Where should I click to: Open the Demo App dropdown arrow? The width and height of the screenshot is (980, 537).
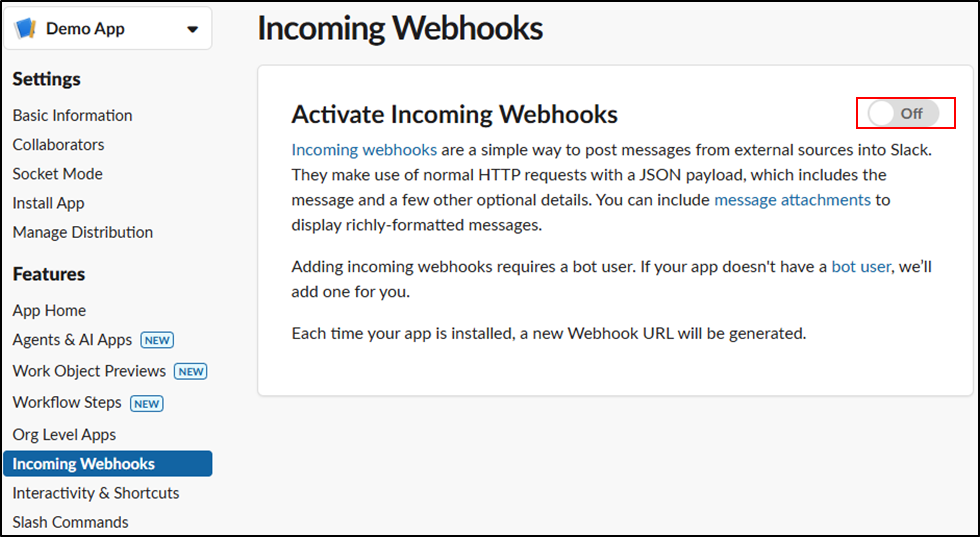coord(192,29)
